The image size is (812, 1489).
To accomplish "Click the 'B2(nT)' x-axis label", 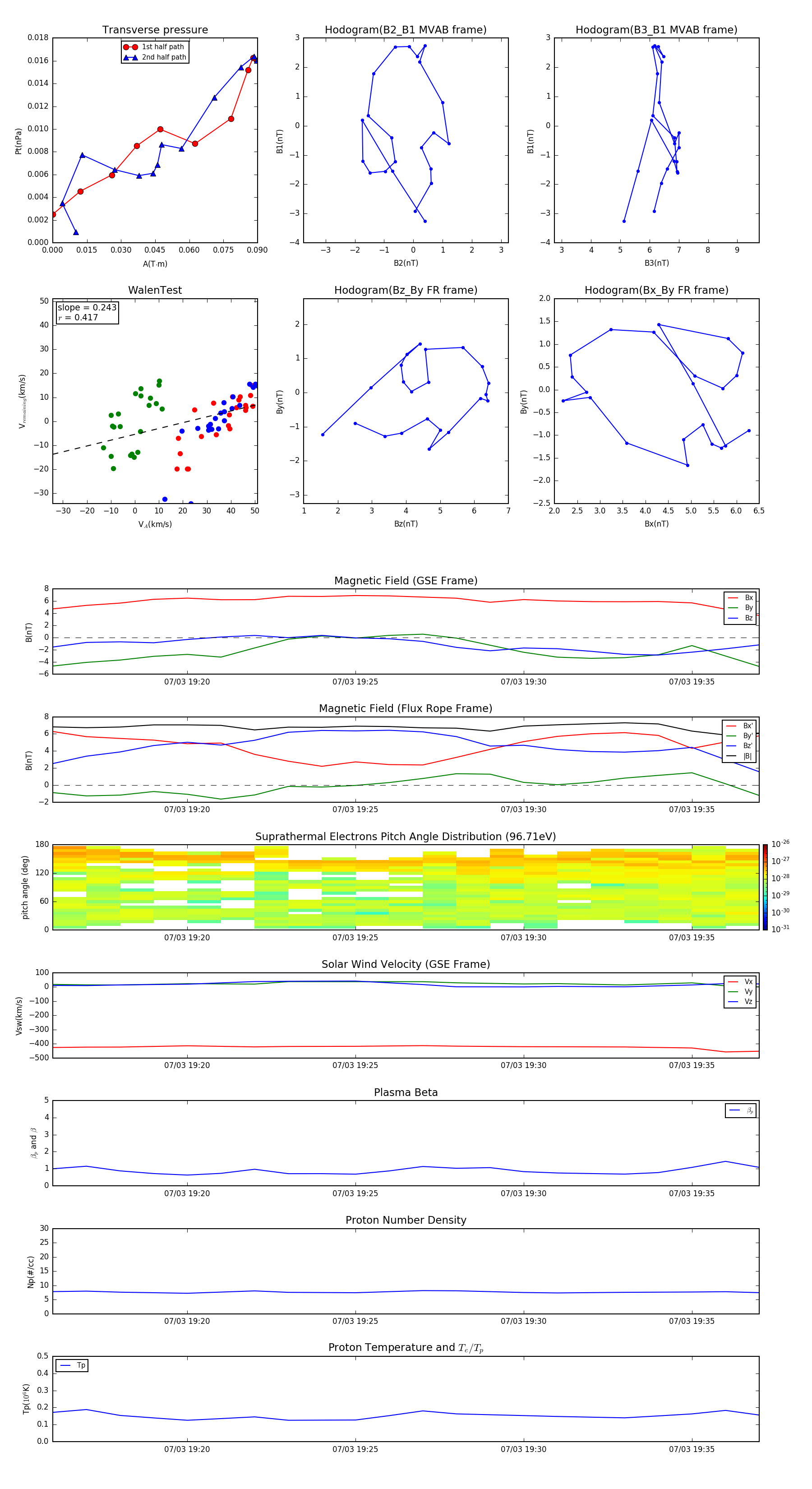I will click(406, 263).
